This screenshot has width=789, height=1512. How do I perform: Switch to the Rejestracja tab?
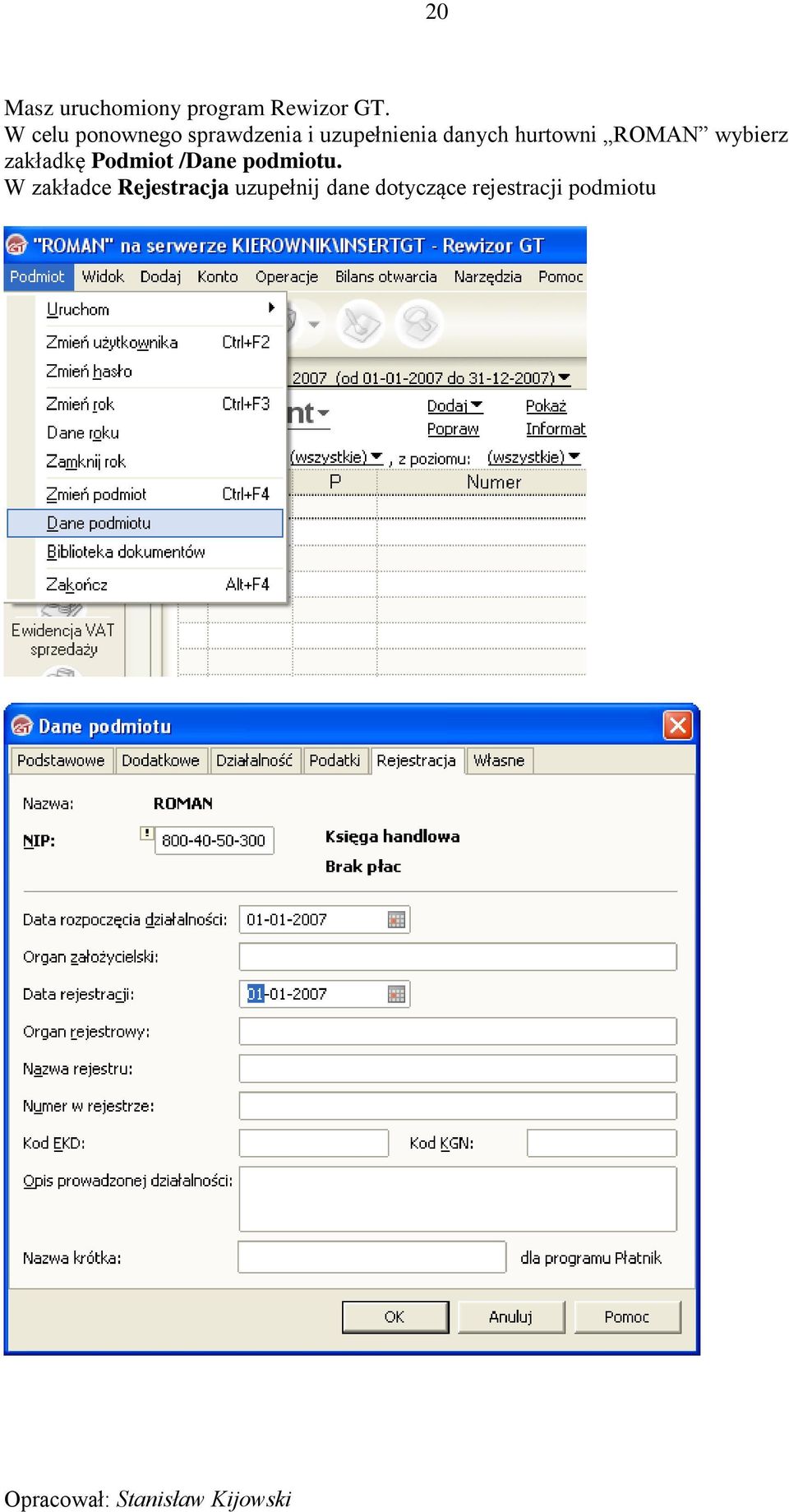417,761
